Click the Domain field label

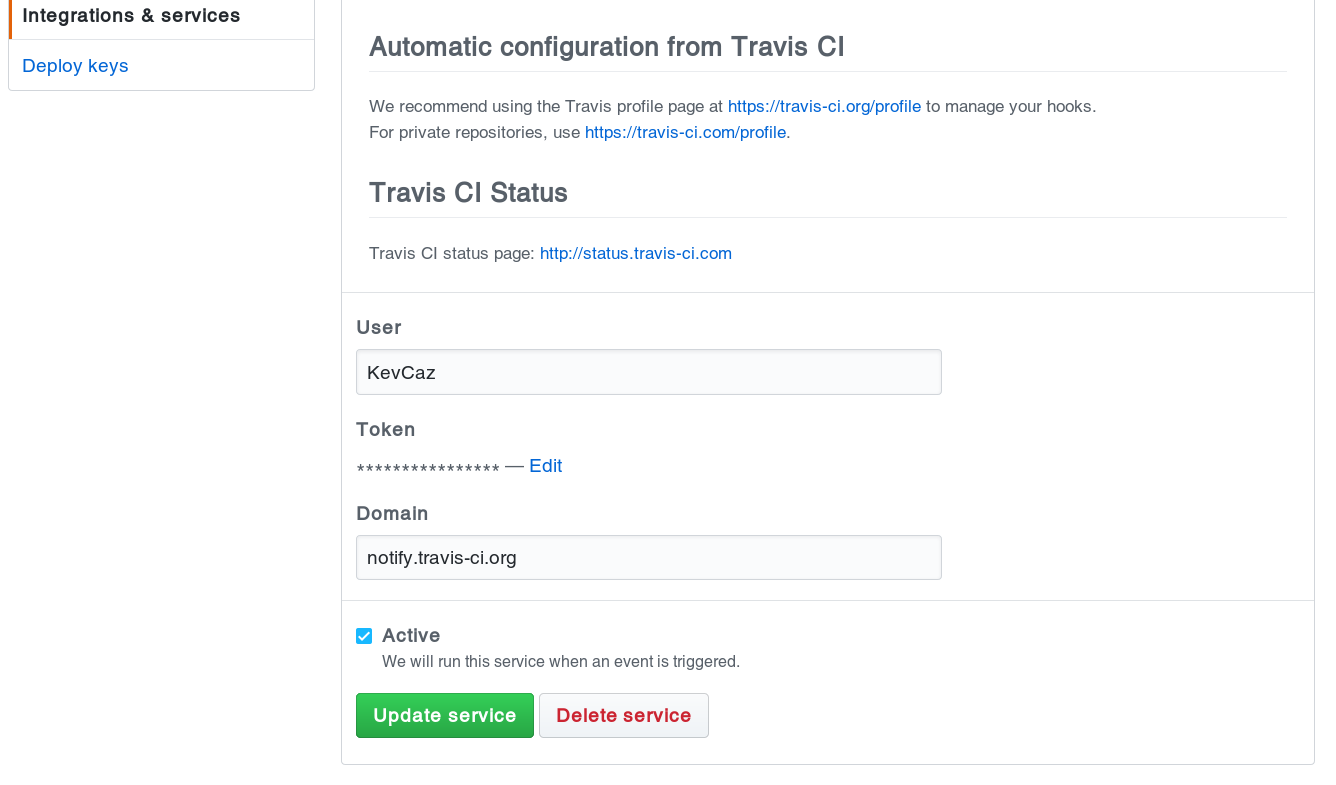[392, 514]
